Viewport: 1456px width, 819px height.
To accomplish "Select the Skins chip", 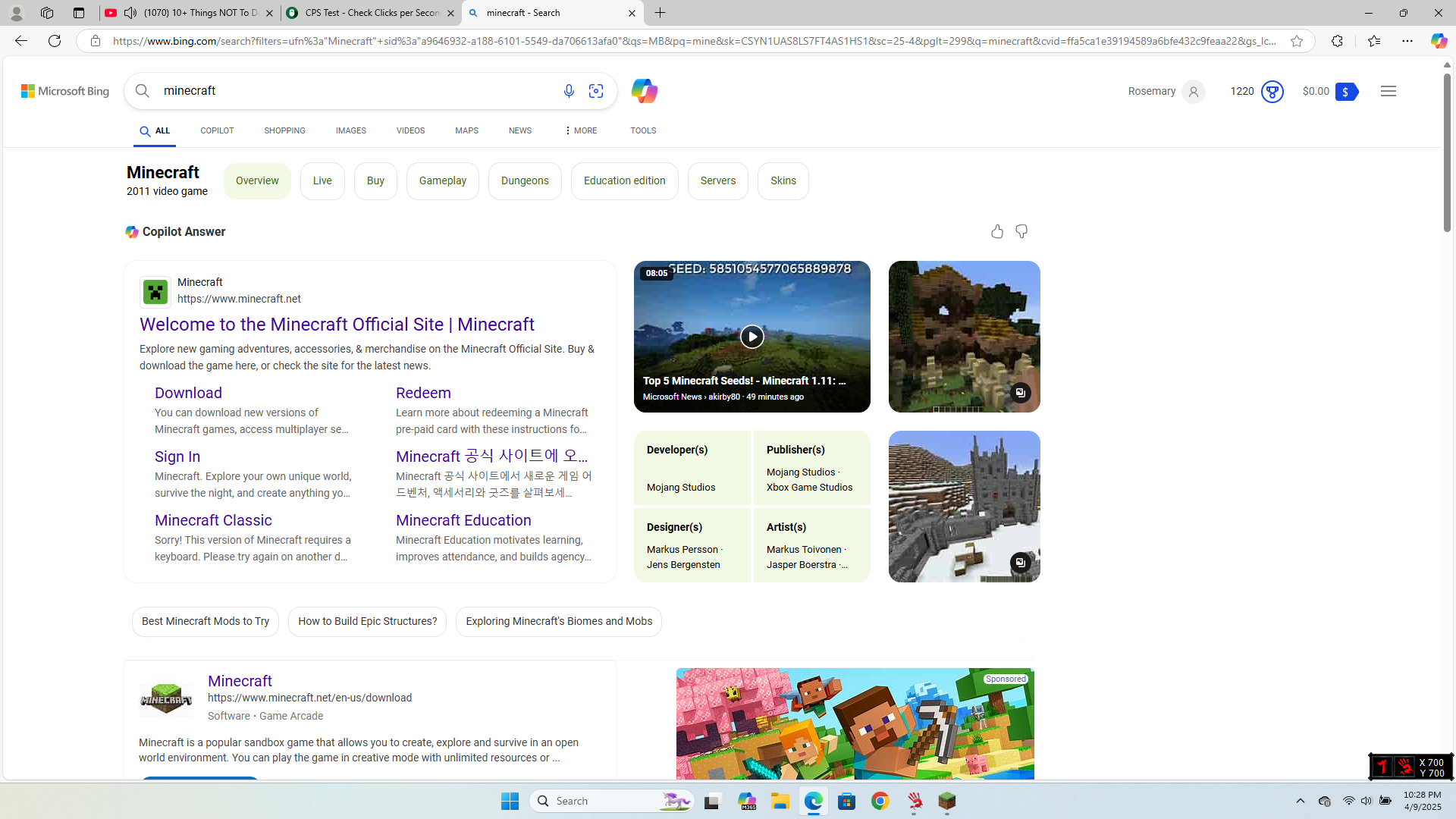I will [783, 181].
